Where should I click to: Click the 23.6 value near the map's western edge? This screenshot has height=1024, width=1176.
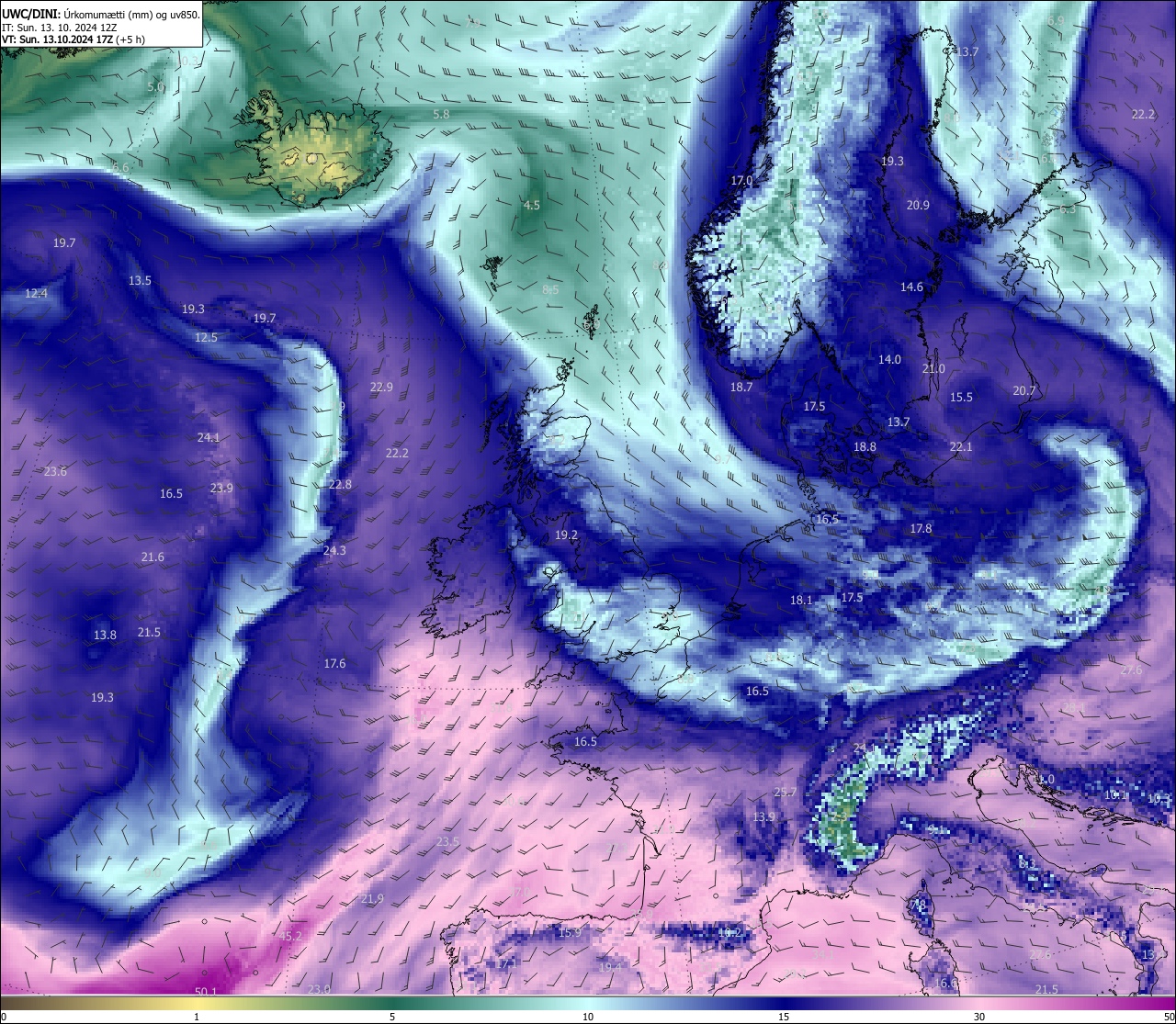pos(55,471)
